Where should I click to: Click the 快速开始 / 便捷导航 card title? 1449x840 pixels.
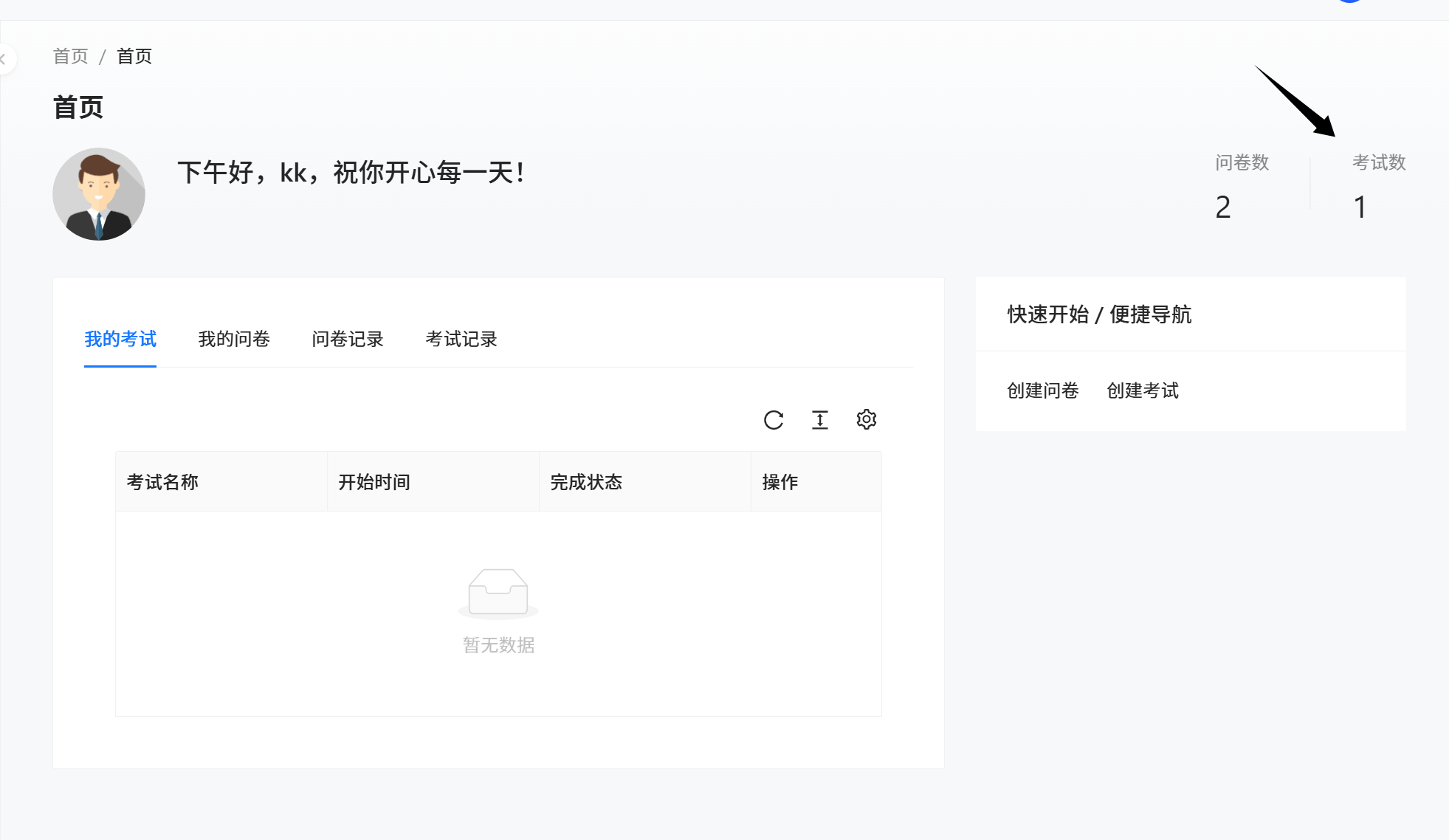(x=1099, y=314)
